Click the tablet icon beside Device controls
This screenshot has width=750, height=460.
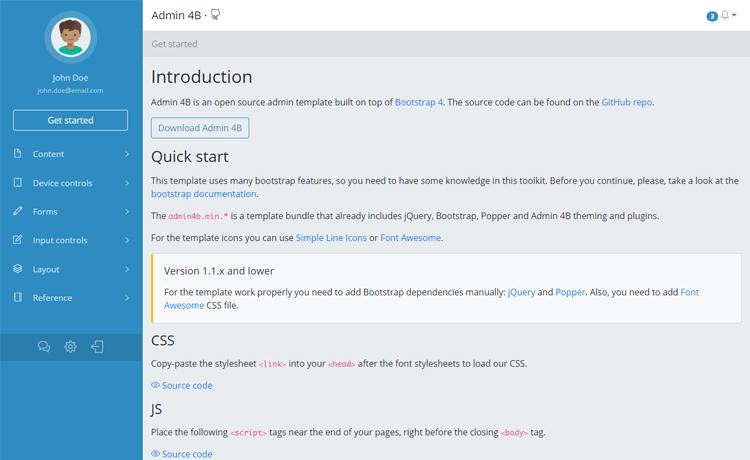pyautogui.click(x=18, y=183)
